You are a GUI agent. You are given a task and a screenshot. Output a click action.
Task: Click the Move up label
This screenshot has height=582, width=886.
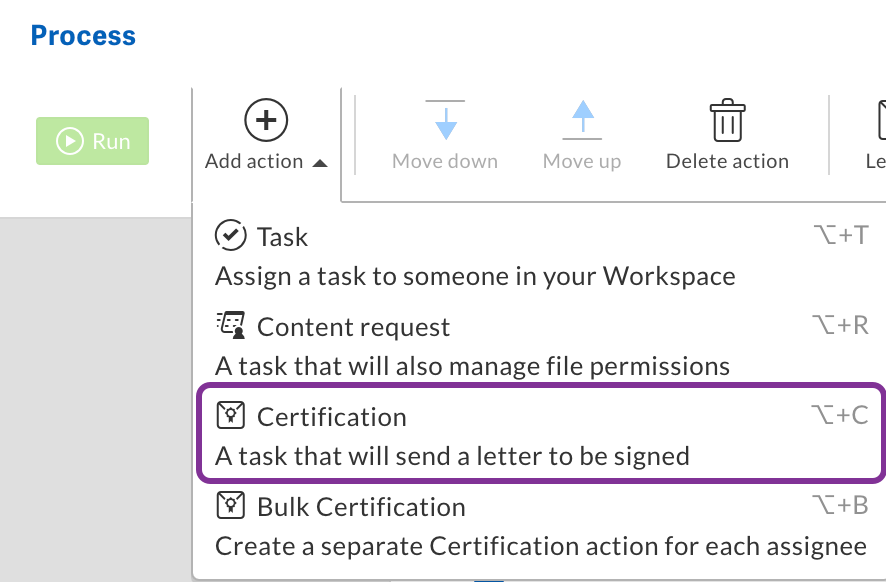pyautogui.click(x=582, y=161)
